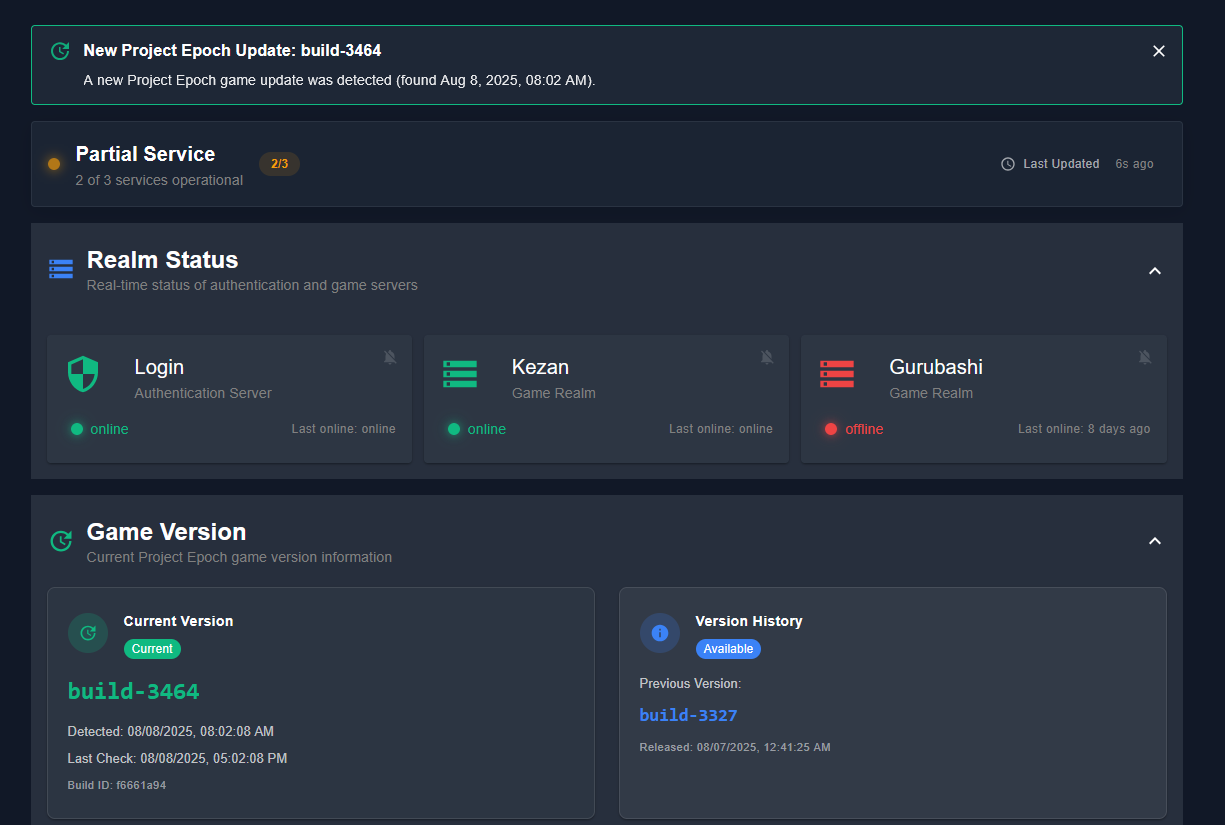
Task: Click the orange Partial Service status dot
Action: [x=54, y=164]
